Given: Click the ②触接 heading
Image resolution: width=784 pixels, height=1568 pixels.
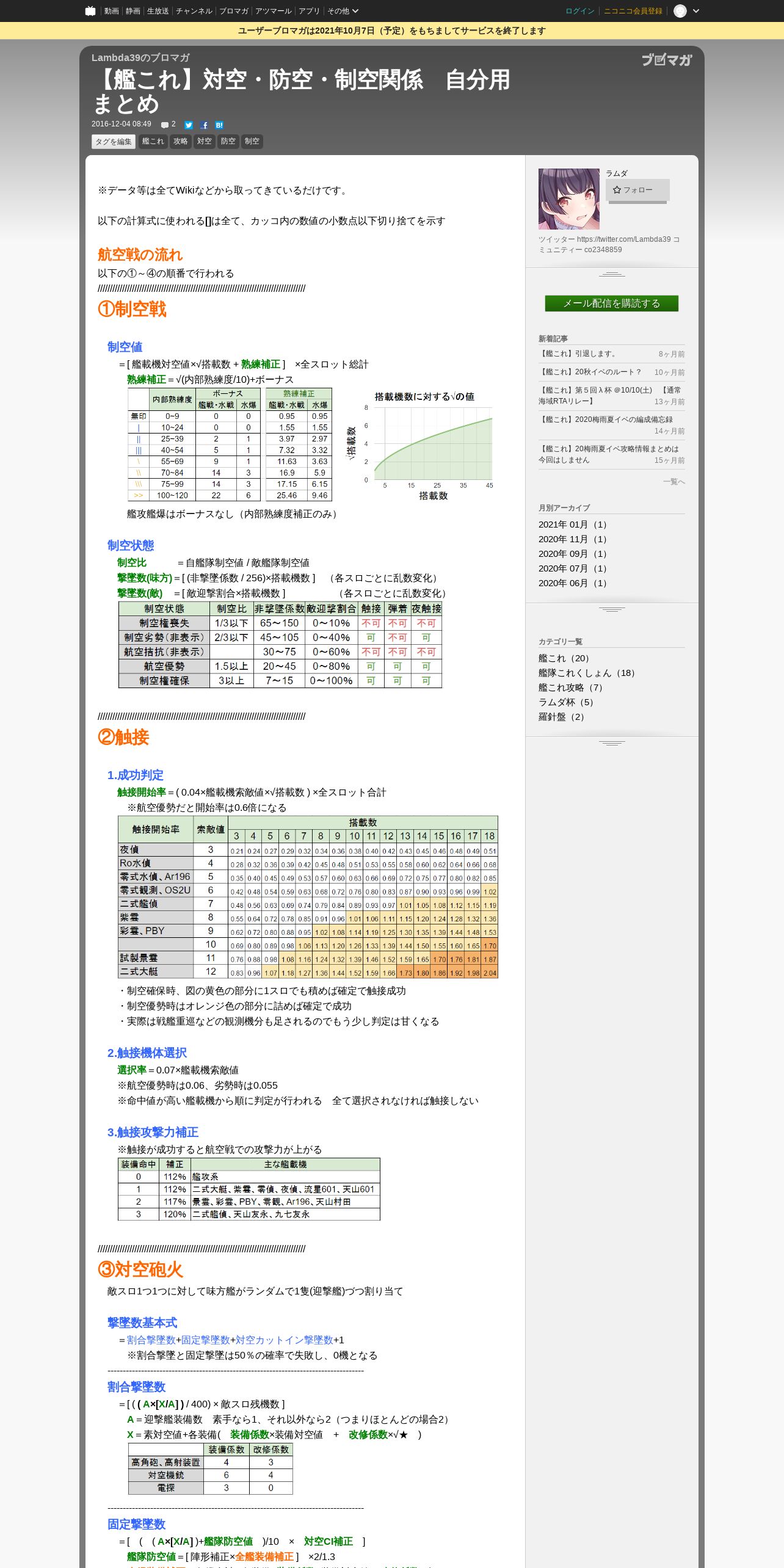Looking at the screenshot, I should click(123, 737).
